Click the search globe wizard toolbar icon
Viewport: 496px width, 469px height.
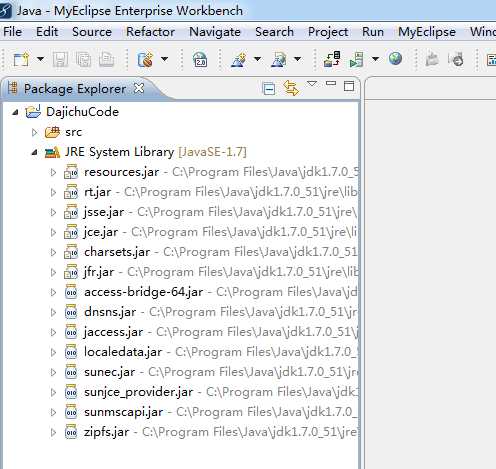click(279, 60)
